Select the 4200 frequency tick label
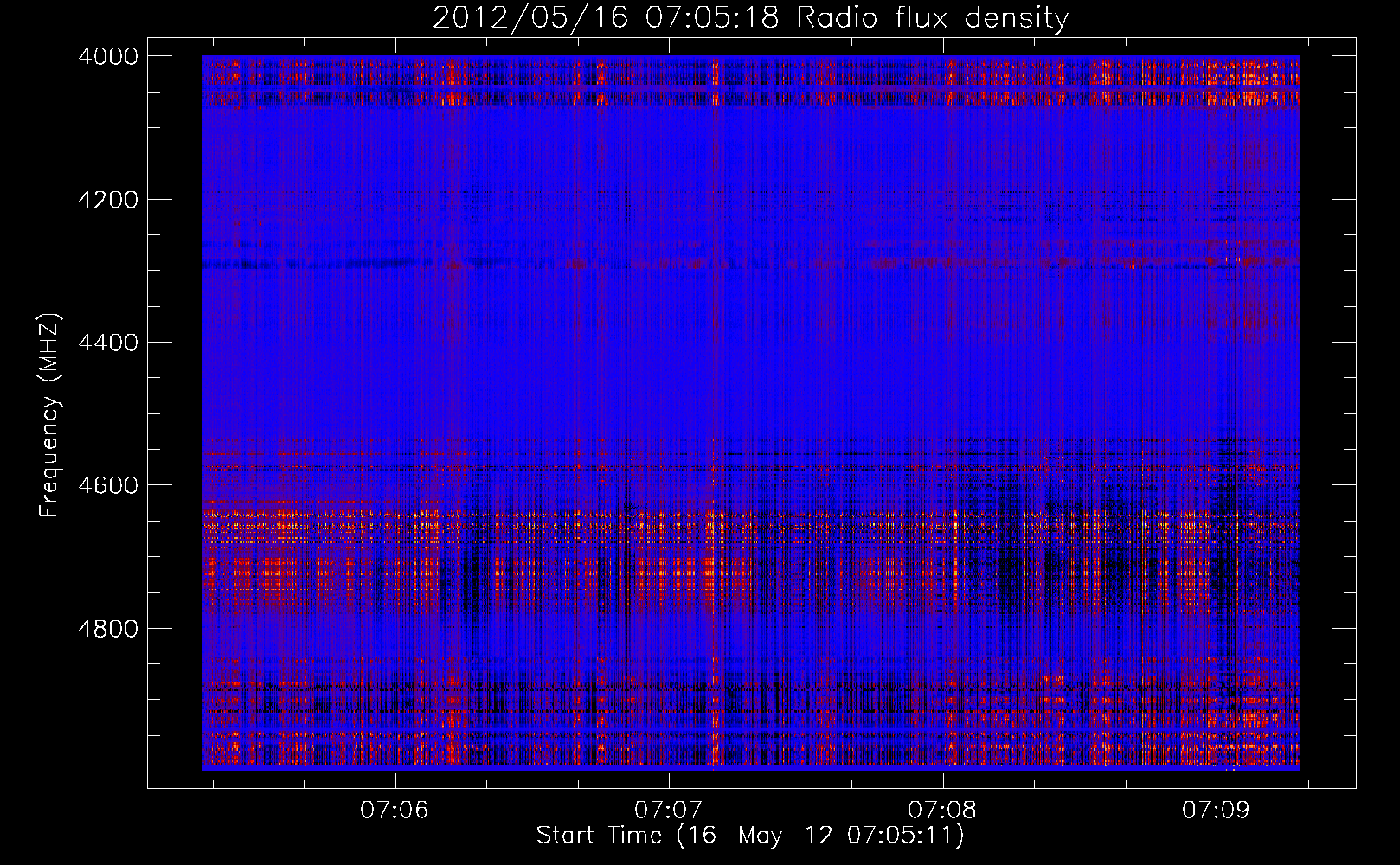The width and height of the screenshot is (1400, 865). pyautogui.click(x=108, y=200)
